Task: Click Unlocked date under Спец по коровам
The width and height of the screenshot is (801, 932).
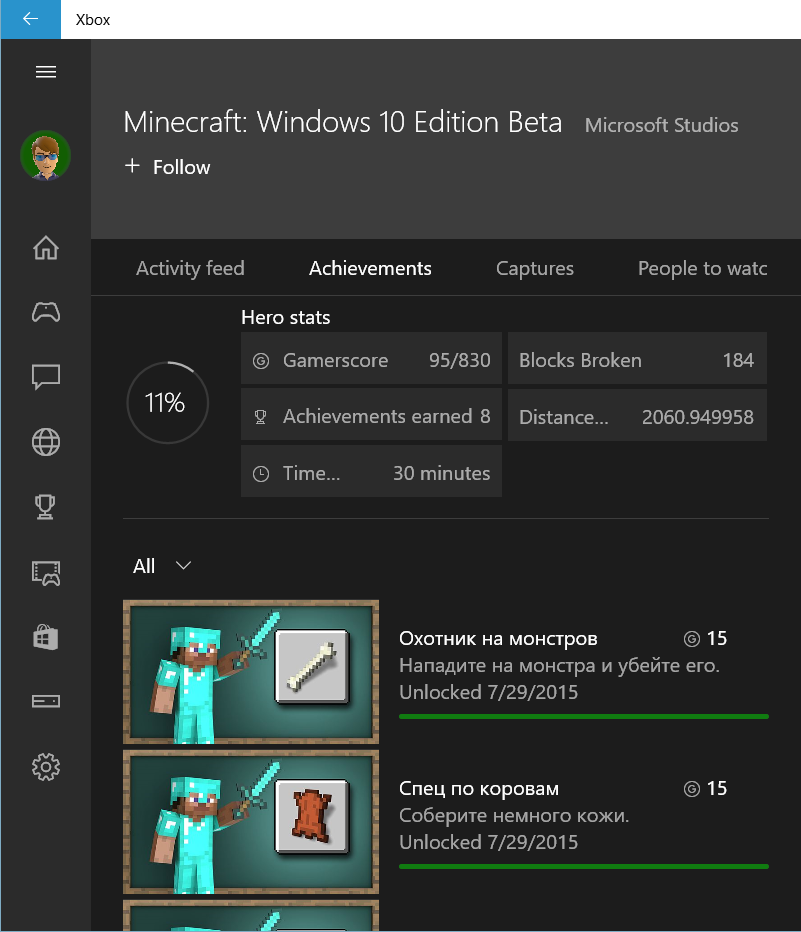Action: pos(488,842)
